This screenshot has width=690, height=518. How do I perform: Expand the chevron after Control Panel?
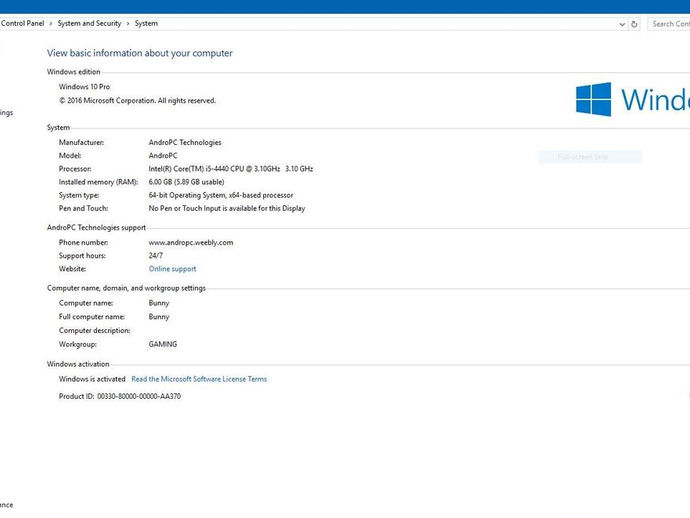coord(51,24)
